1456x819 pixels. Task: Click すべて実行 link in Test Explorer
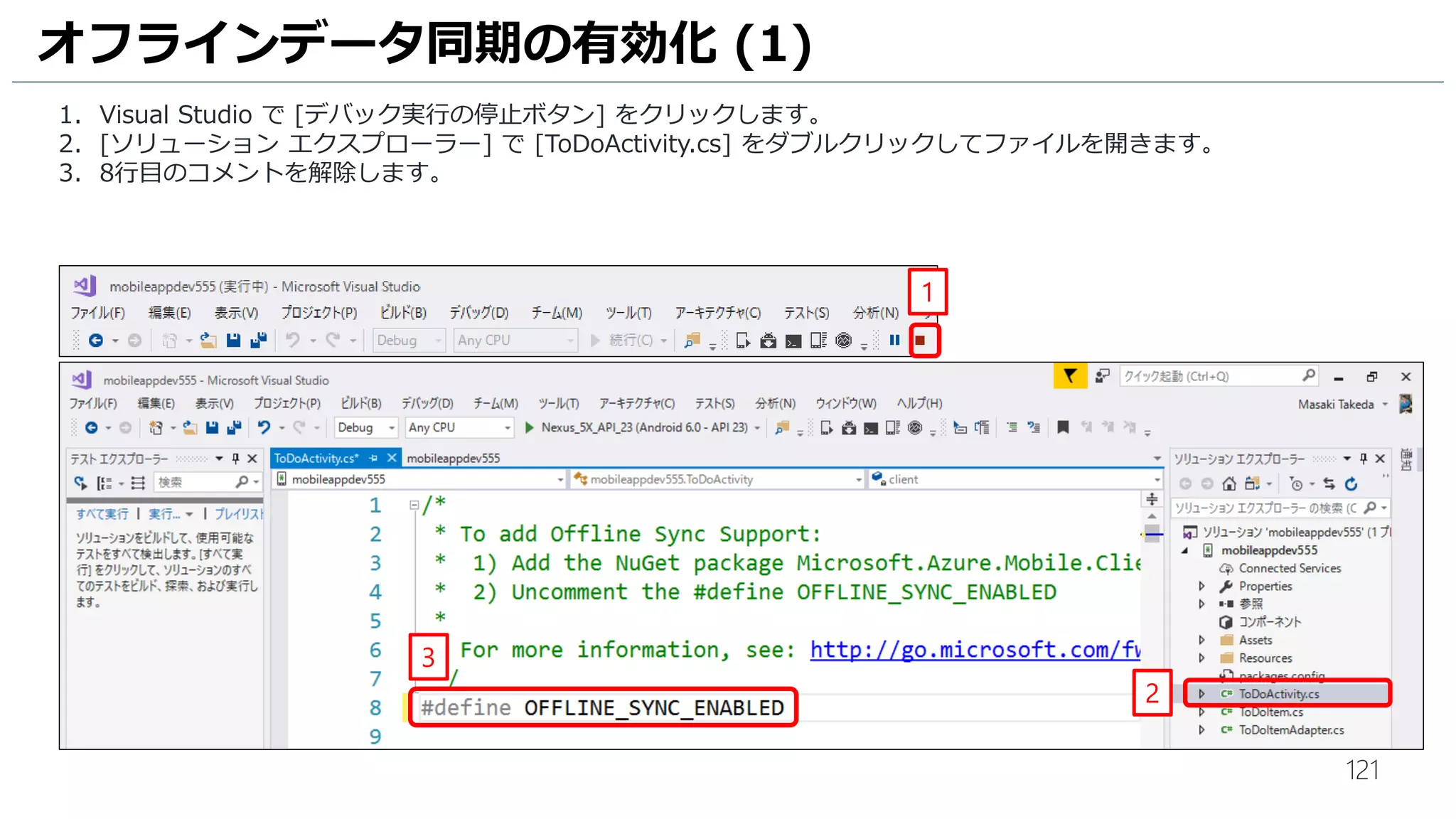pyautogui.click(x=102, y=513)
